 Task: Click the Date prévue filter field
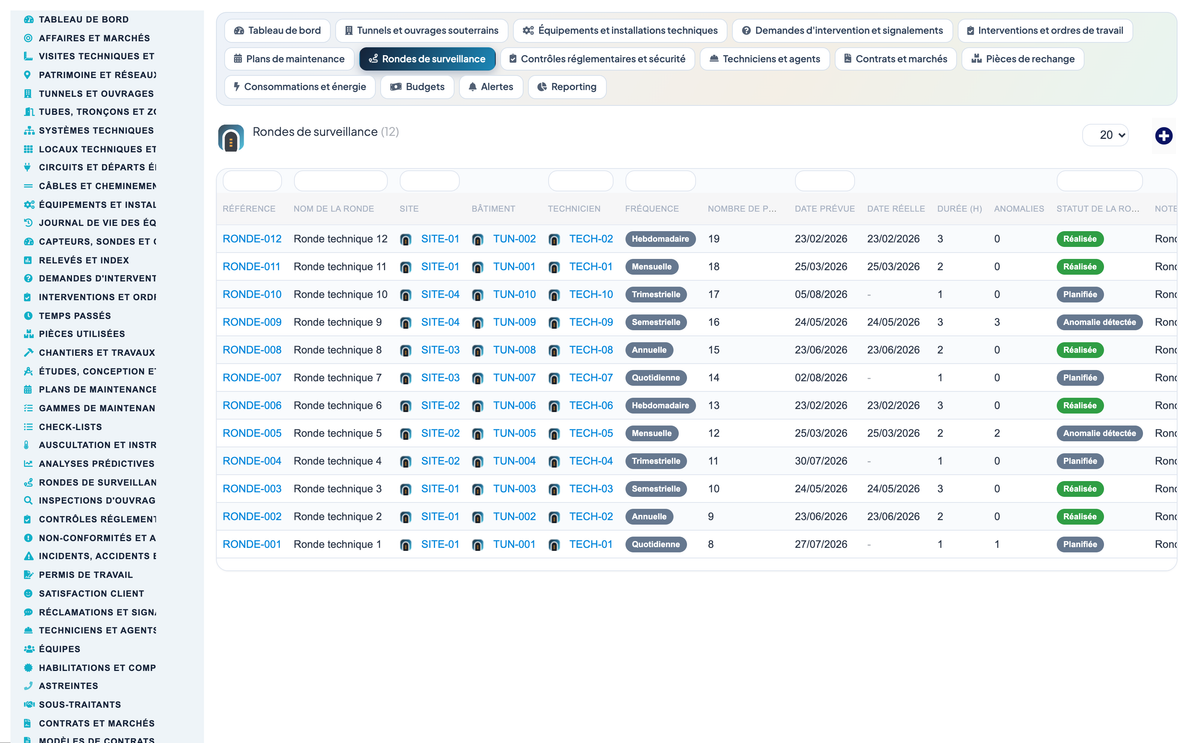point(825,181)
